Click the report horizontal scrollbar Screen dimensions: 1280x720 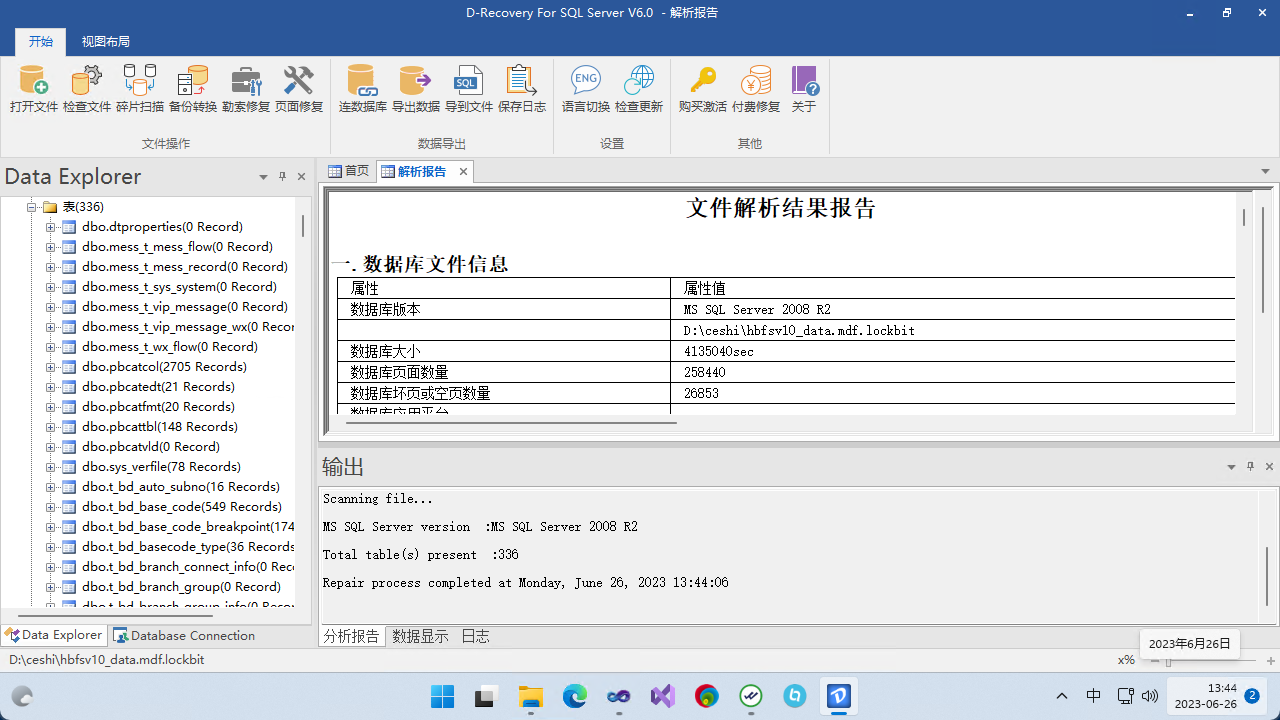click(x=511, y=422)
